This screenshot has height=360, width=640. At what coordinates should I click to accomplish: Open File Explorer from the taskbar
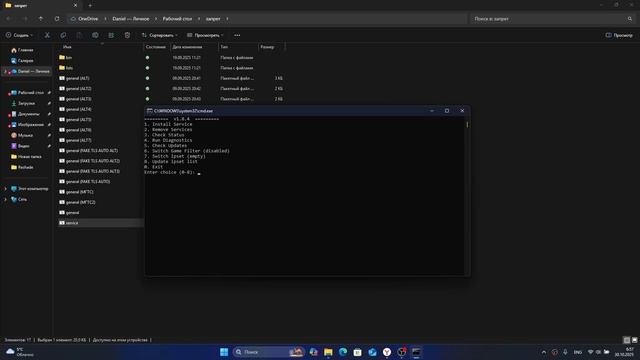tap(328, 352)
